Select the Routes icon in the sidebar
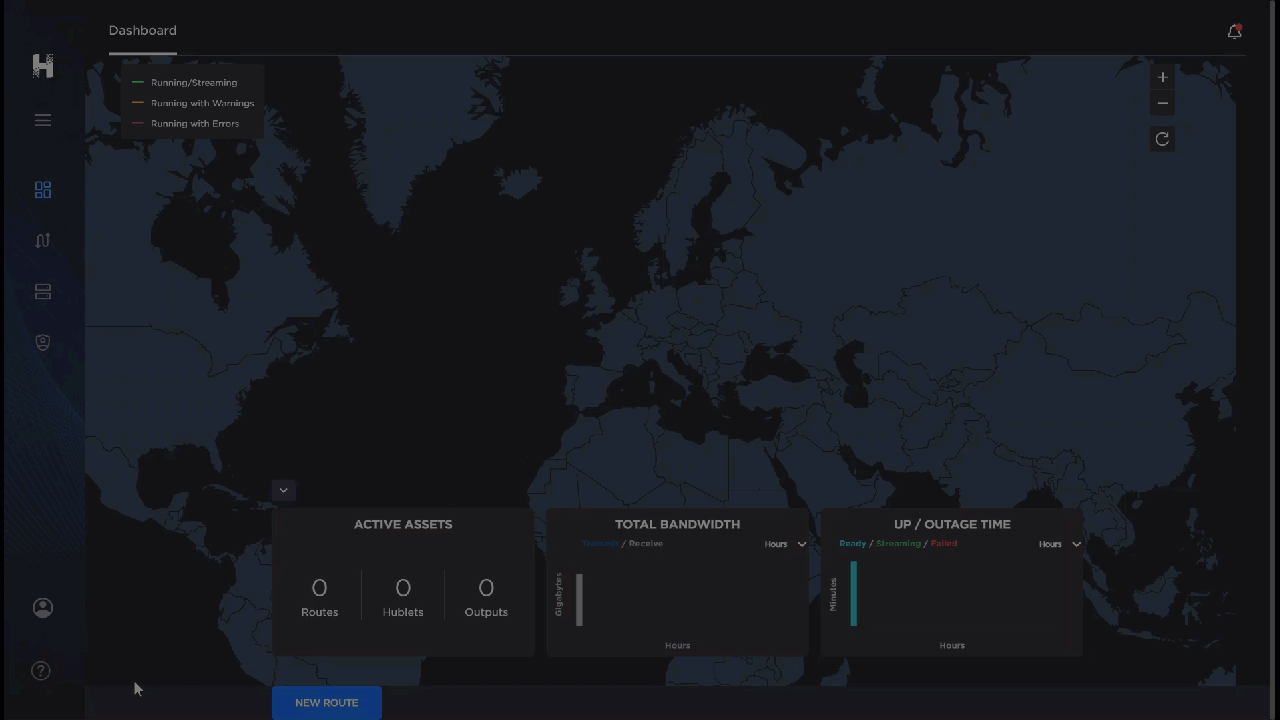The width and height of the screenshot is (1280, 720). tap(43, 240)
